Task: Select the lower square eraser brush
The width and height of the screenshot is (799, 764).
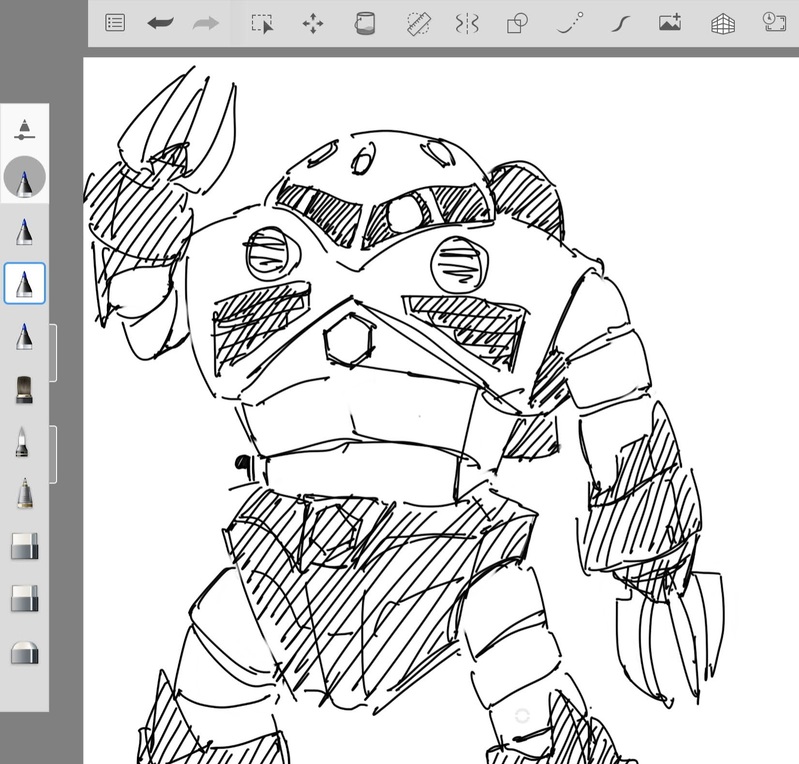Action: tap(24, 599)
